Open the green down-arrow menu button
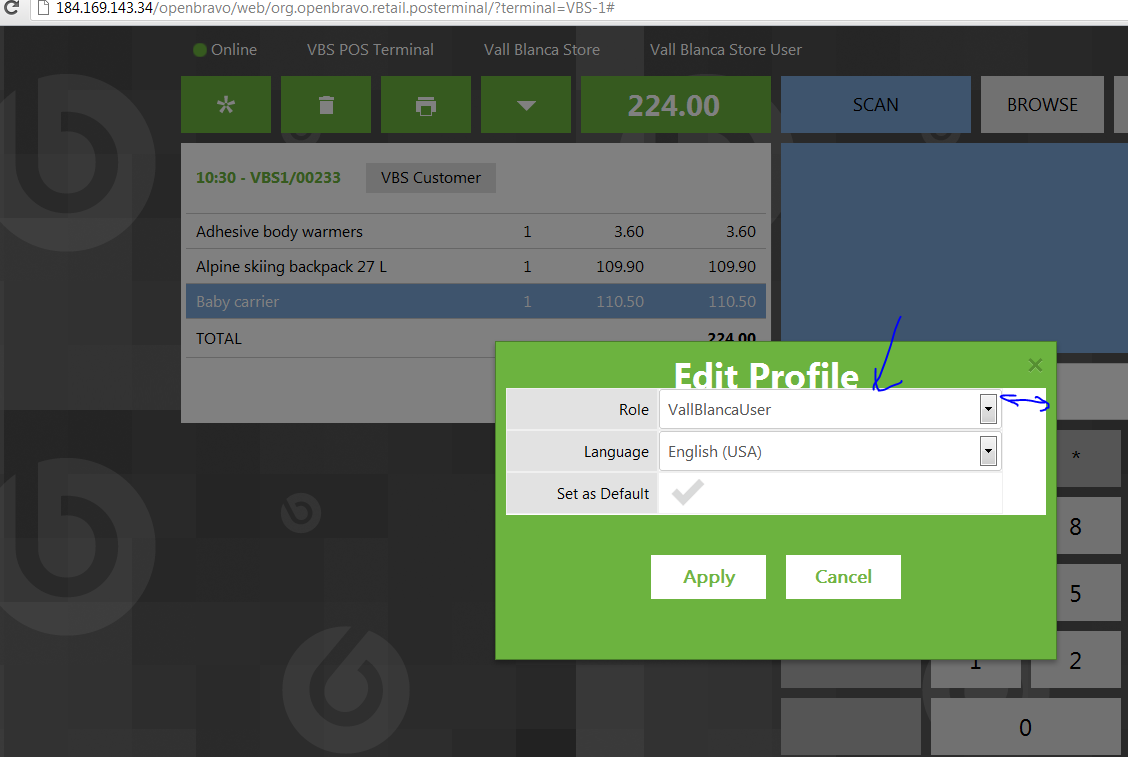Screen dimensions: 1128x757 coord(526,105)
